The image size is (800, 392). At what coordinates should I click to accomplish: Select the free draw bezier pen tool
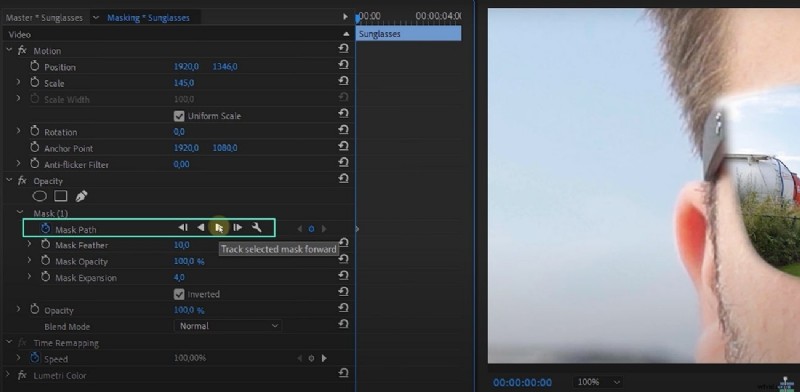point(81,196)
